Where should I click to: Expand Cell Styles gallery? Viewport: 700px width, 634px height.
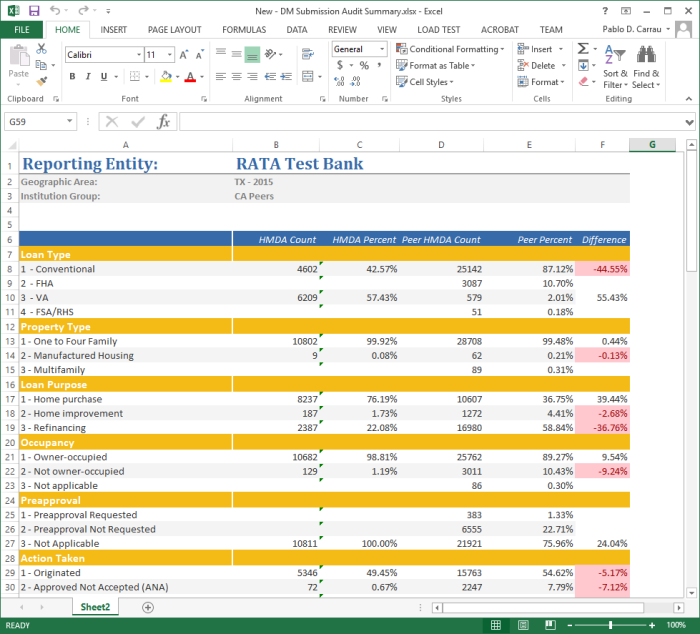425,82
